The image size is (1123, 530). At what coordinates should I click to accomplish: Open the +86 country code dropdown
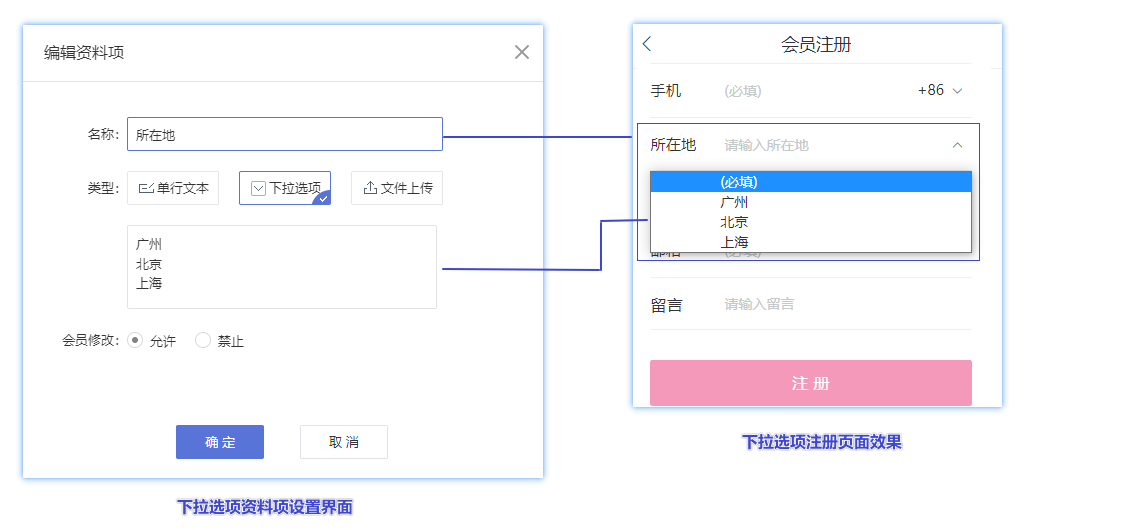pyautogui.click(x=940, y=90)
